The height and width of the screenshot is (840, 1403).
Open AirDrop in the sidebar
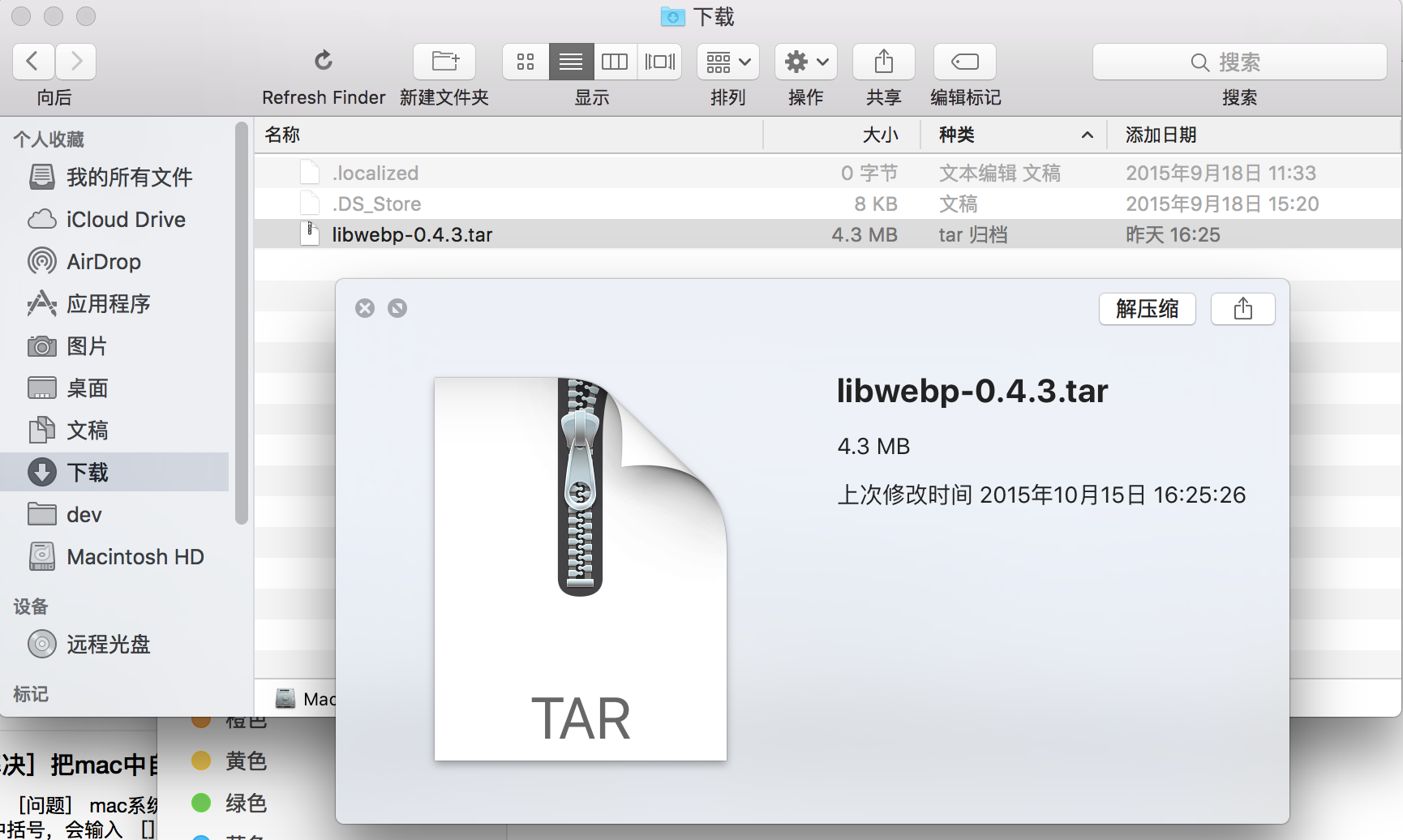(x=114, y=261)
